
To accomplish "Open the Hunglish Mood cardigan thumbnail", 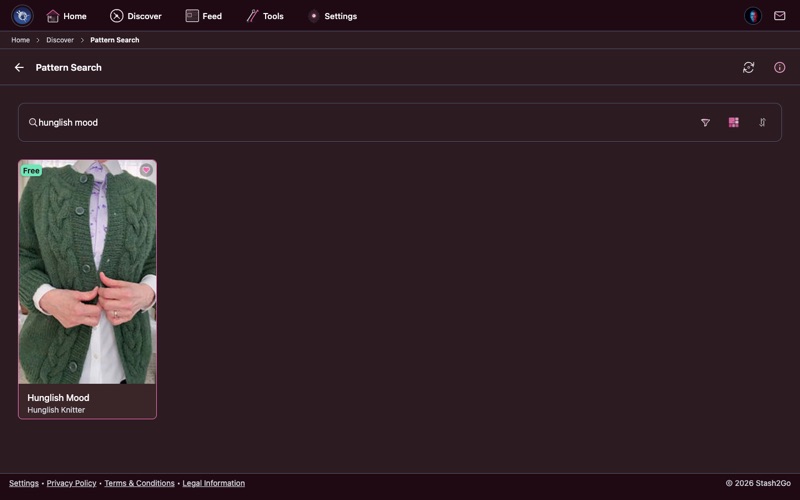I will point(87,272).
